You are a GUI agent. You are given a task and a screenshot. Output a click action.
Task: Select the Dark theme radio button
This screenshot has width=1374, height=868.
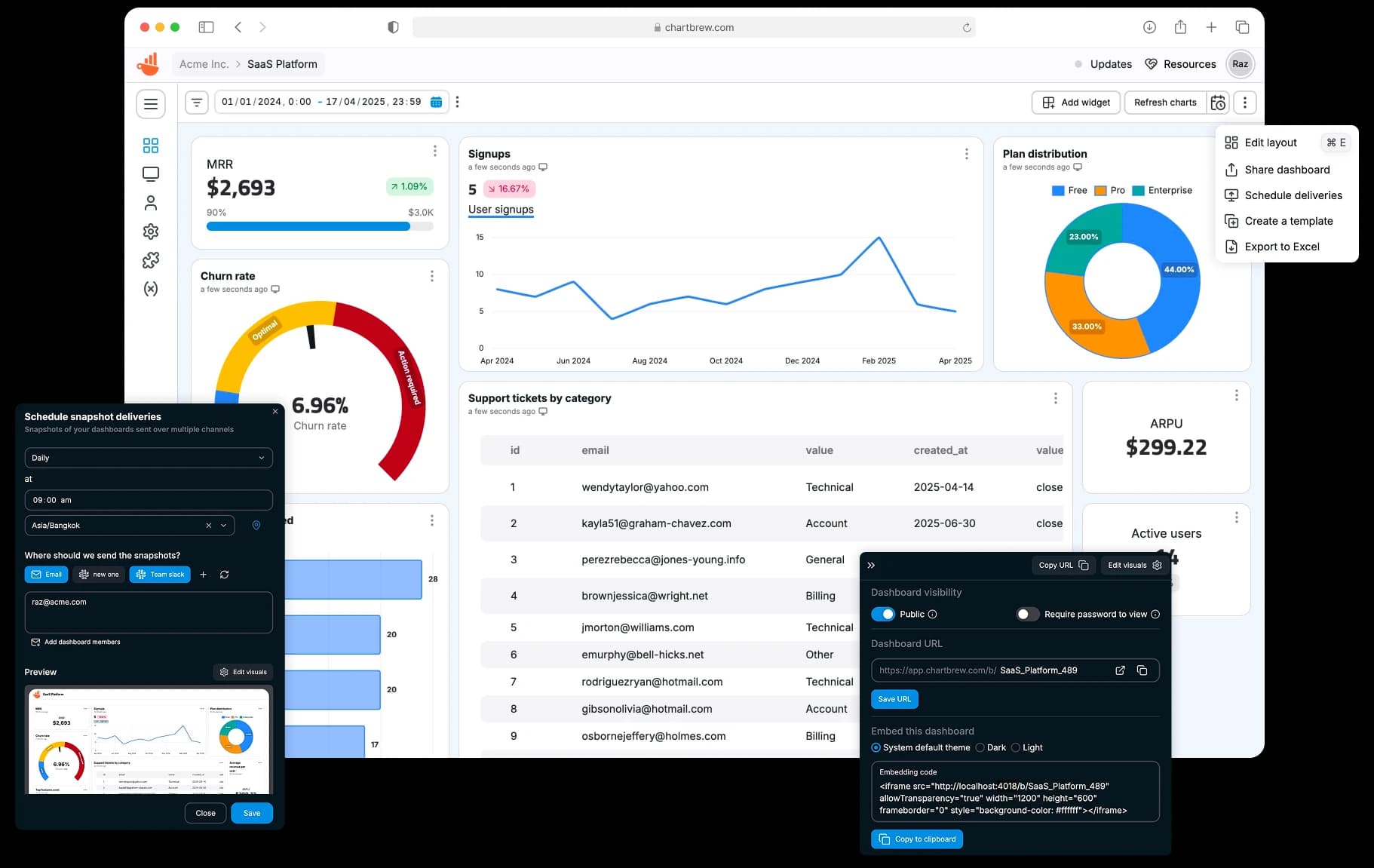980,747
